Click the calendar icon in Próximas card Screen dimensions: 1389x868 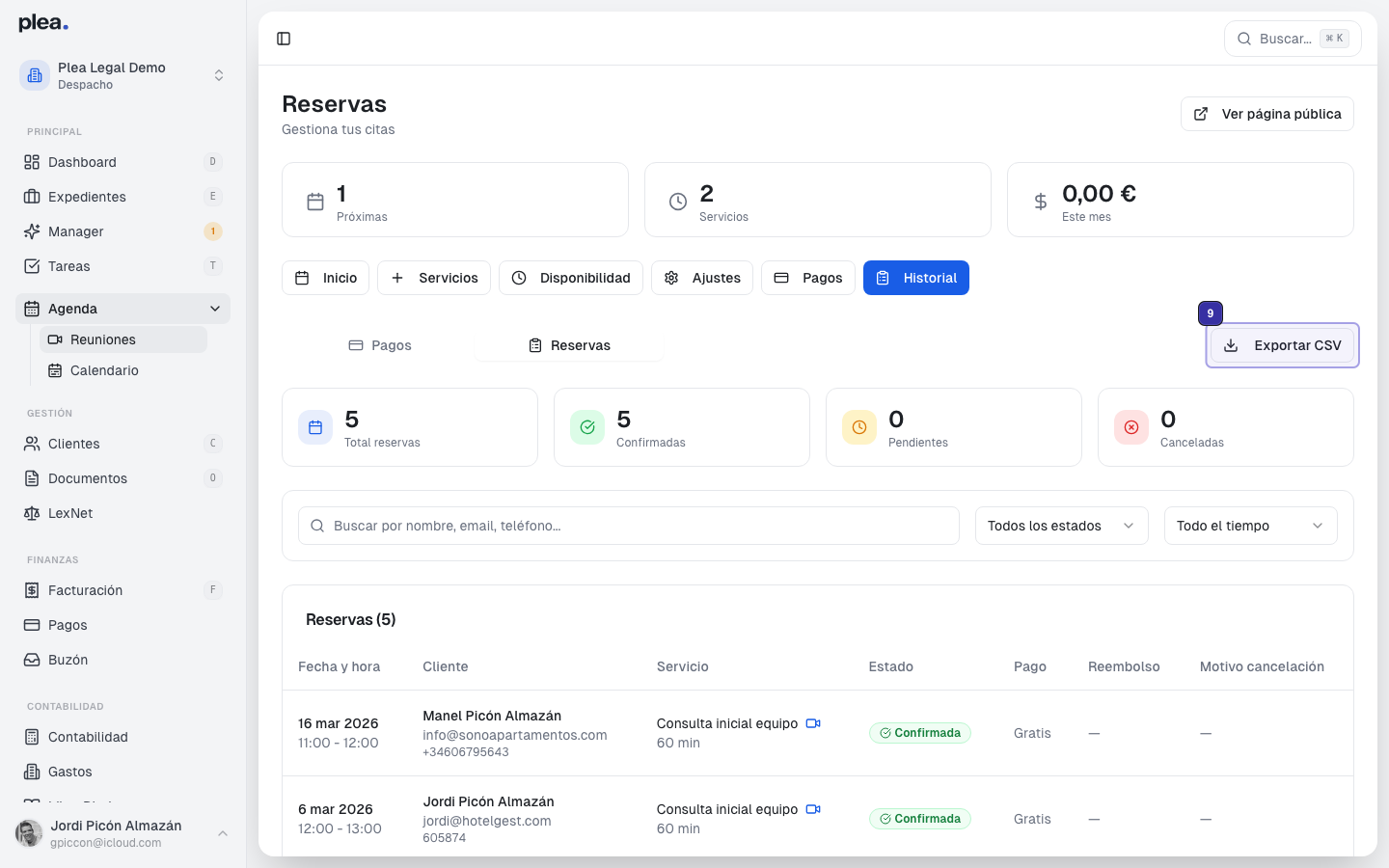[315, 202]
